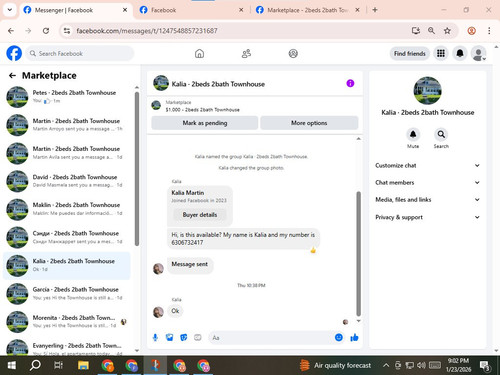This screenshot has height=375, width=500.
Task: Mute the conversation via bell icon
Action: tap(413, 134)
